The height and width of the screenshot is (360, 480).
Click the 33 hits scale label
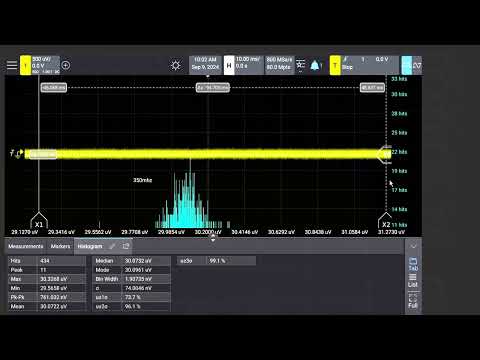point(399,79)
